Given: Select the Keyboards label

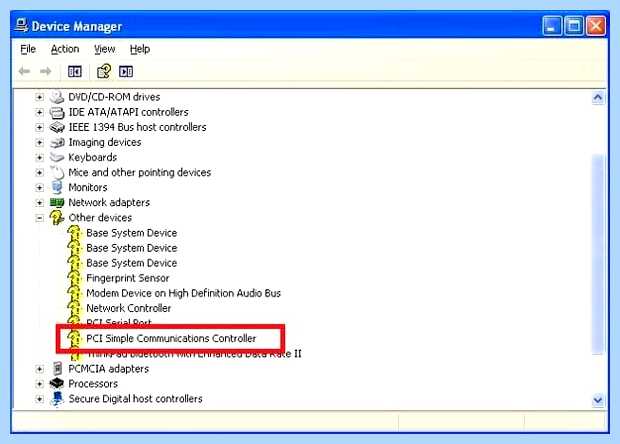Looking at the screenshot, I should (93, 157).
